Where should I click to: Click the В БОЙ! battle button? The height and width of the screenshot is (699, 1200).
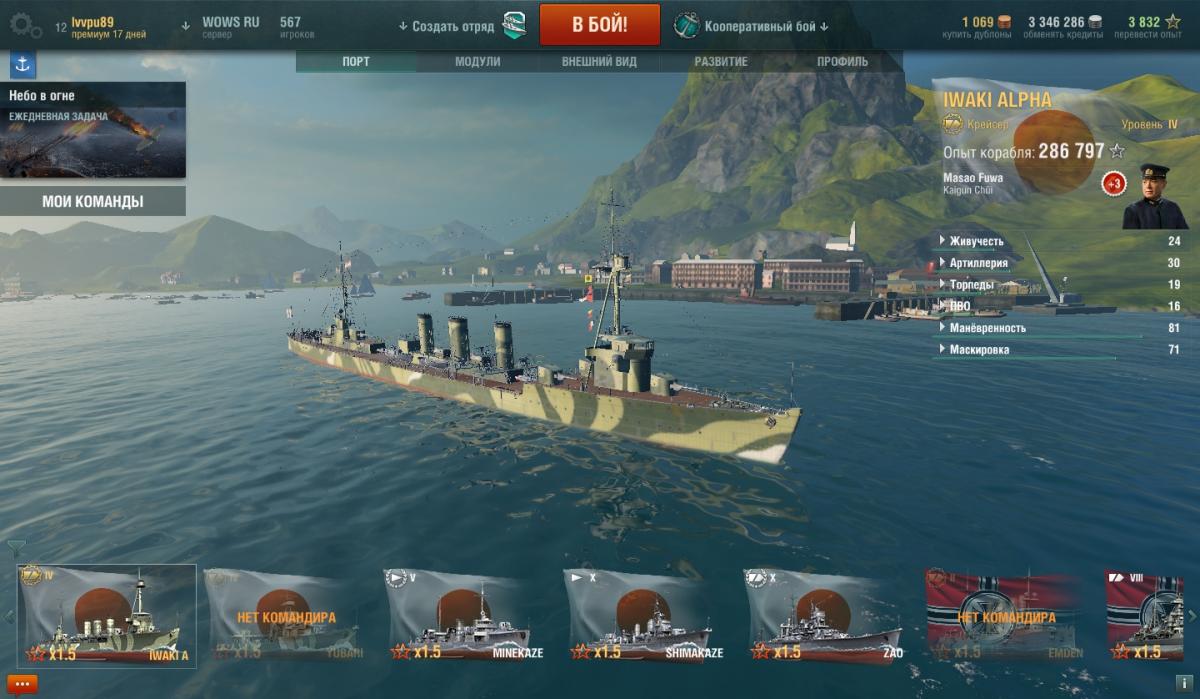click(x=600, y=25)
